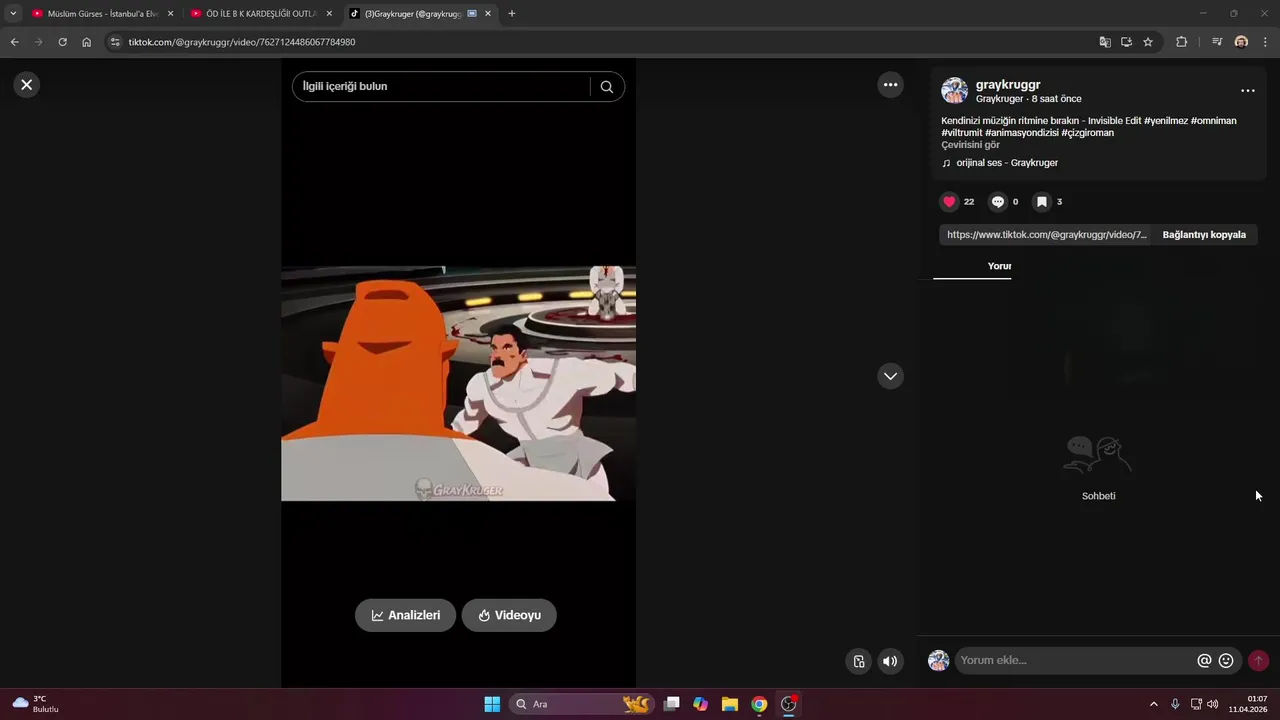Click the install app icon in address bar

(x=1126, y=42)
